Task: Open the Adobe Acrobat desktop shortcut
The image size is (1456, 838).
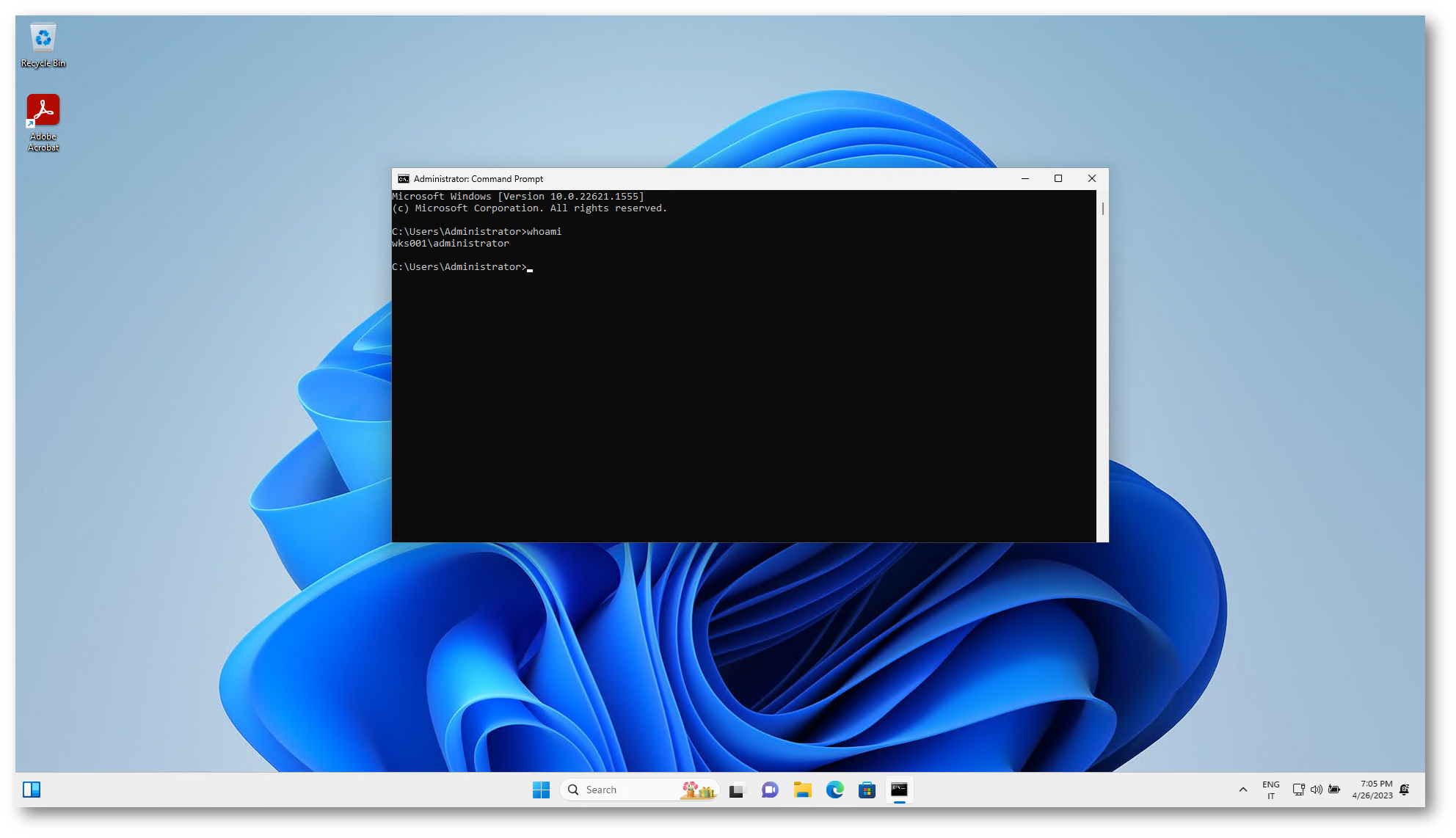Action: tap(43, 121)
